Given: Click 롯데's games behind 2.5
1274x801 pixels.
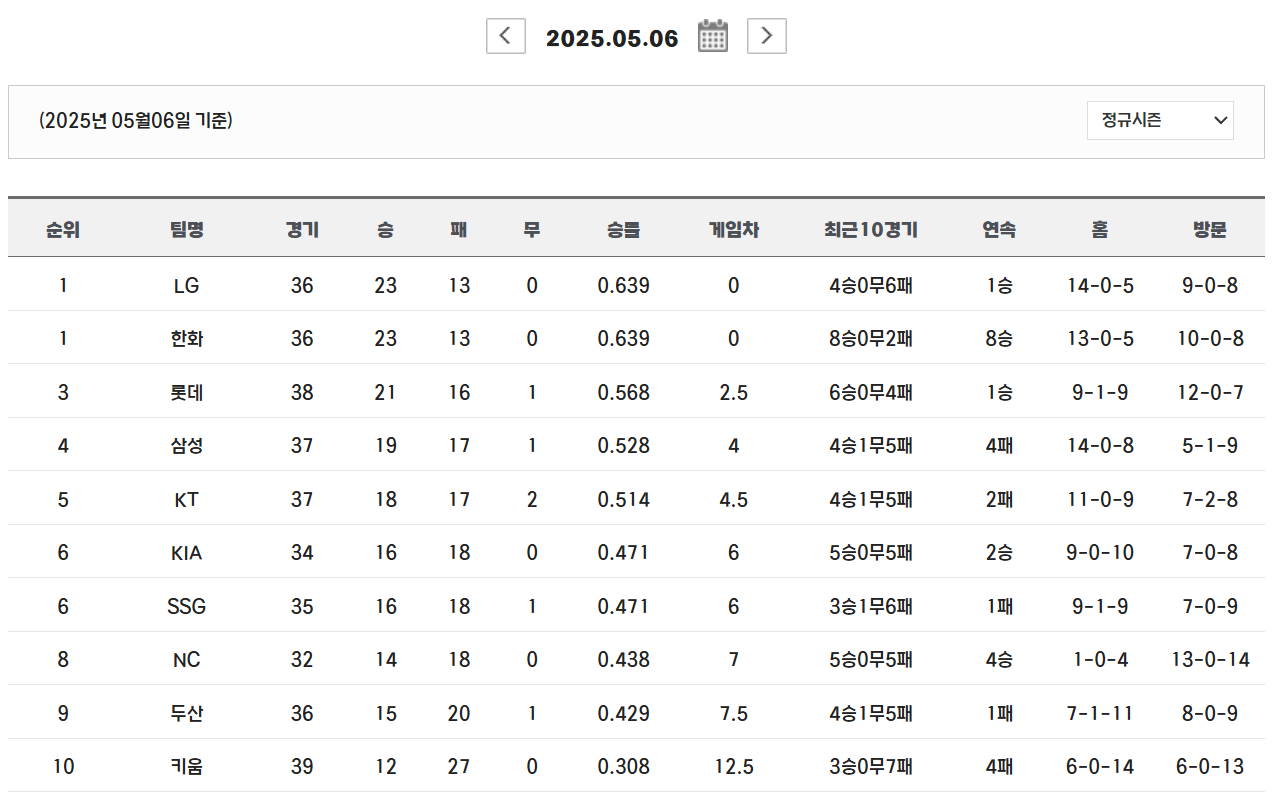Looking at the screenshot, I should point(734,393).
